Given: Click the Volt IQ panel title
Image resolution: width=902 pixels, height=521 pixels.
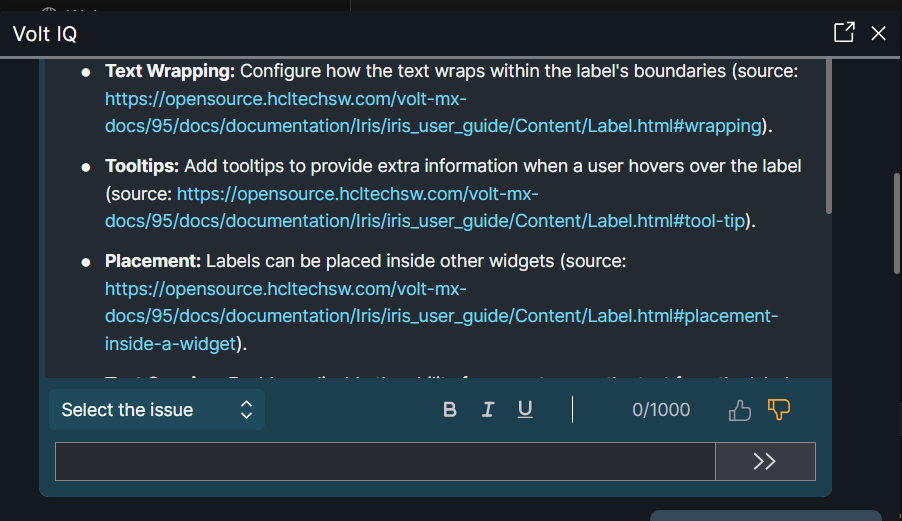Looking at the screenshot, I should (x=45, y=34).
